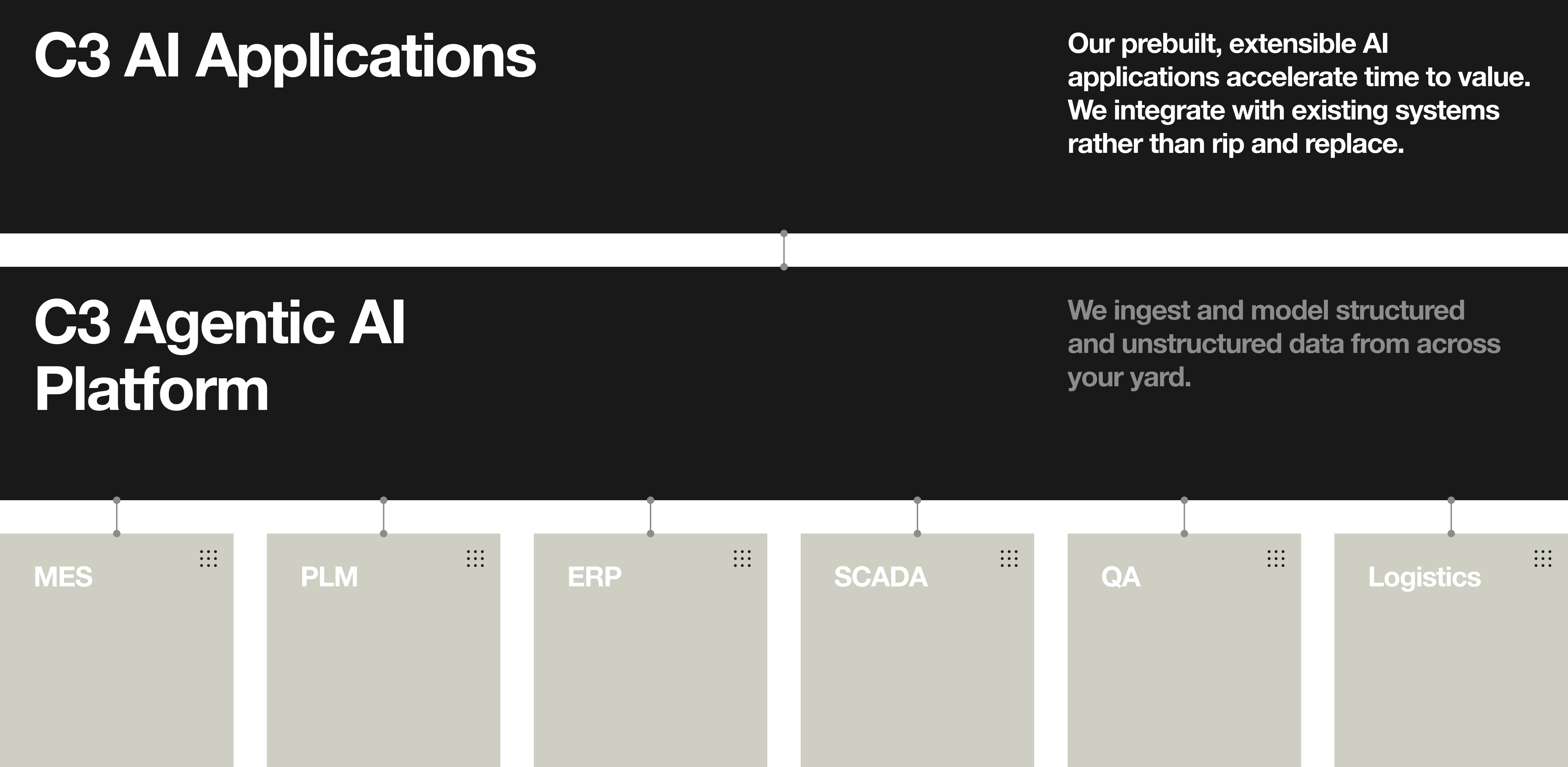Click the prebuilt extensible AI applications description
Screen dimensions: 1568x767
[x=1298, y=94]
